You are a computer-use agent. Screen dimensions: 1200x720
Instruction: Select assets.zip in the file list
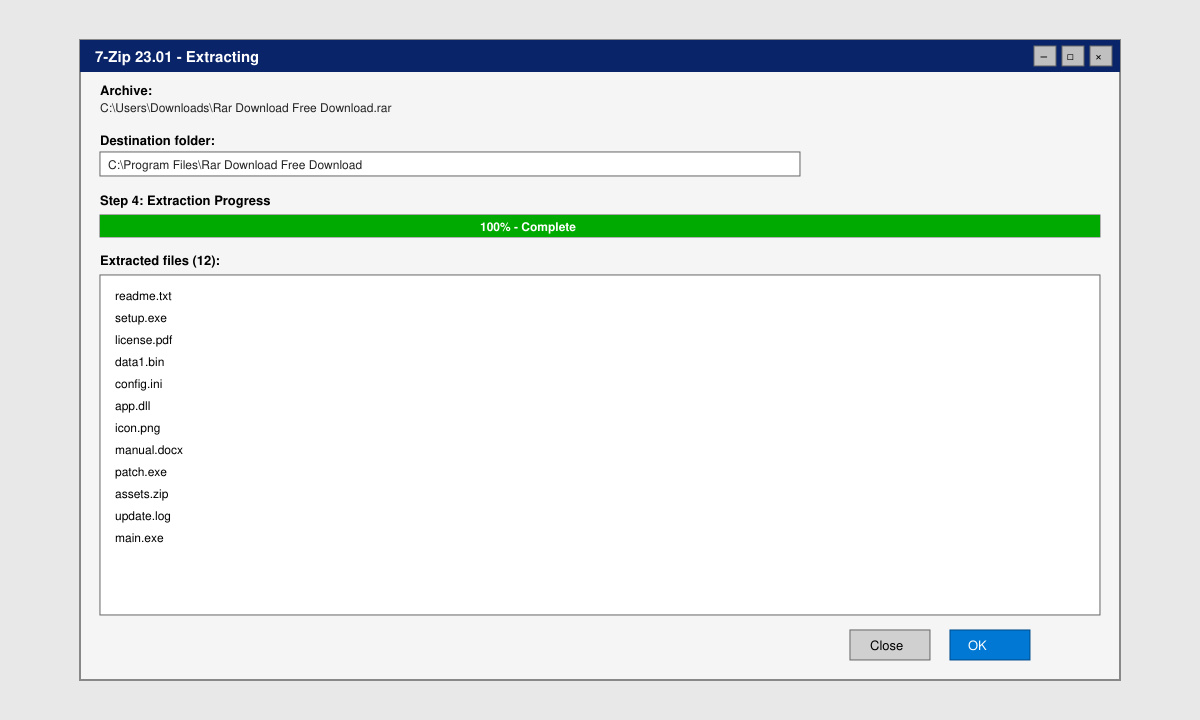point(142,494)
